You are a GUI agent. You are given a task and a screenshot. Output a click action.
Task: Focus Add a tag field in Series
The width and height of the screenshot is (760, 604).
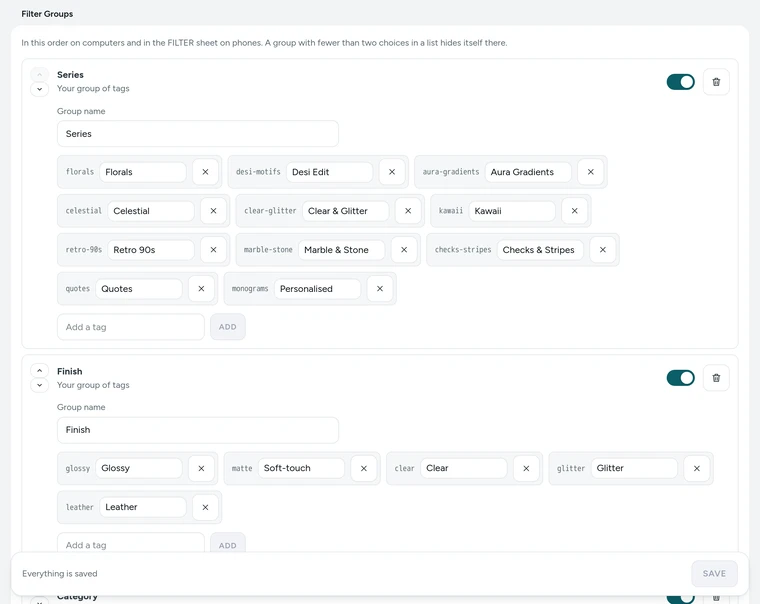tap(131, 327)
